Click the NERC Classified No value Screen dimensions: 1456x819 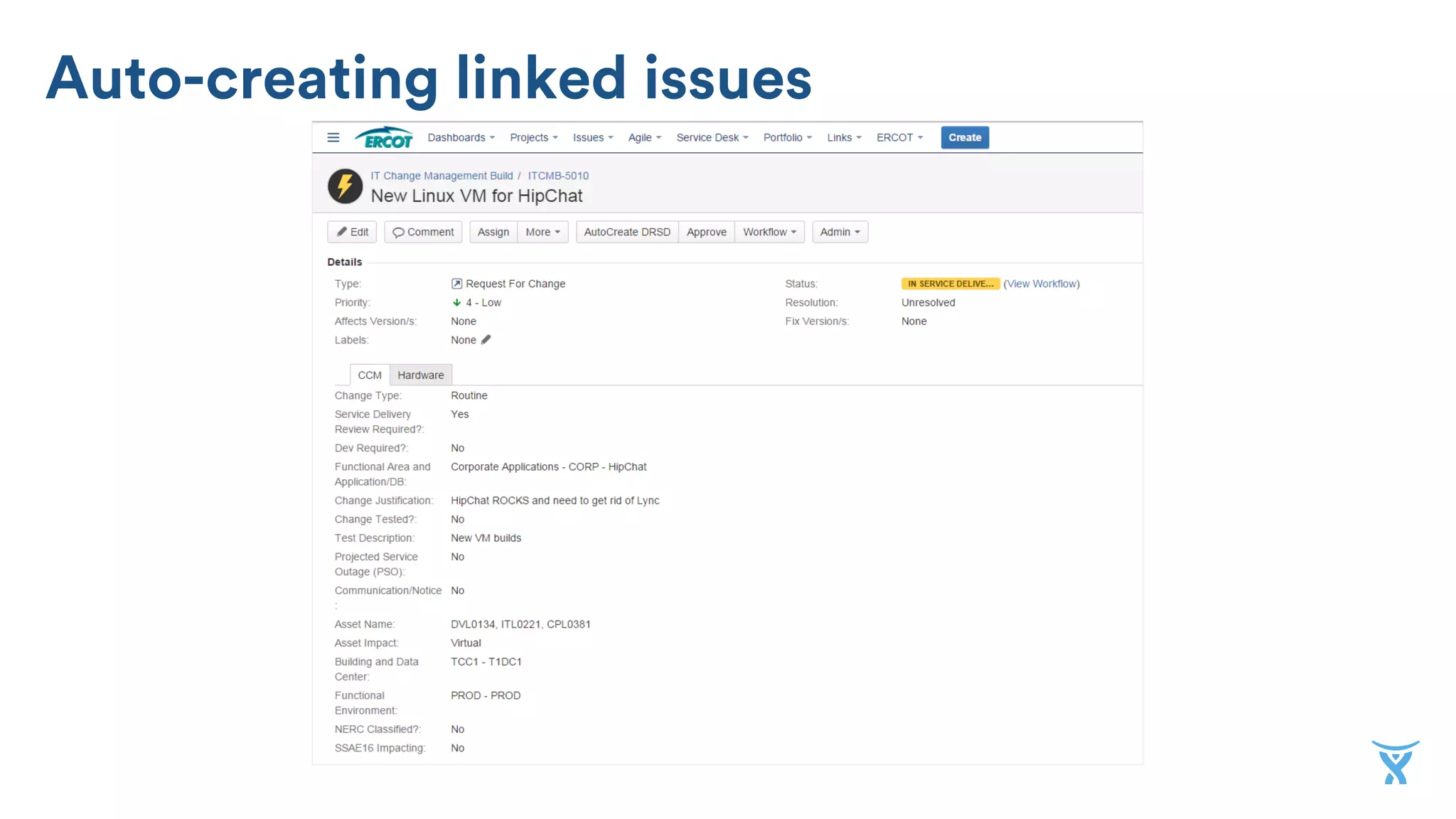[x=458, y=729]
